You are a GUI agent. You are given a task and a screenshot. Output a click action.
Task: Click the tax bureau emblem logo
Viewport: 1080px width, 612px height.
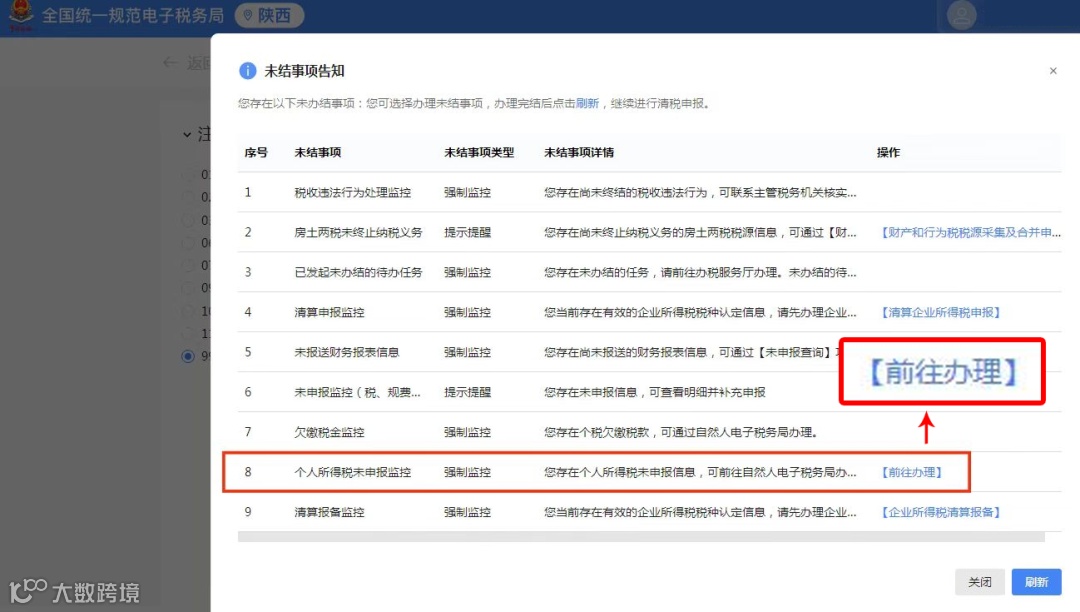[x=21, y=15]
